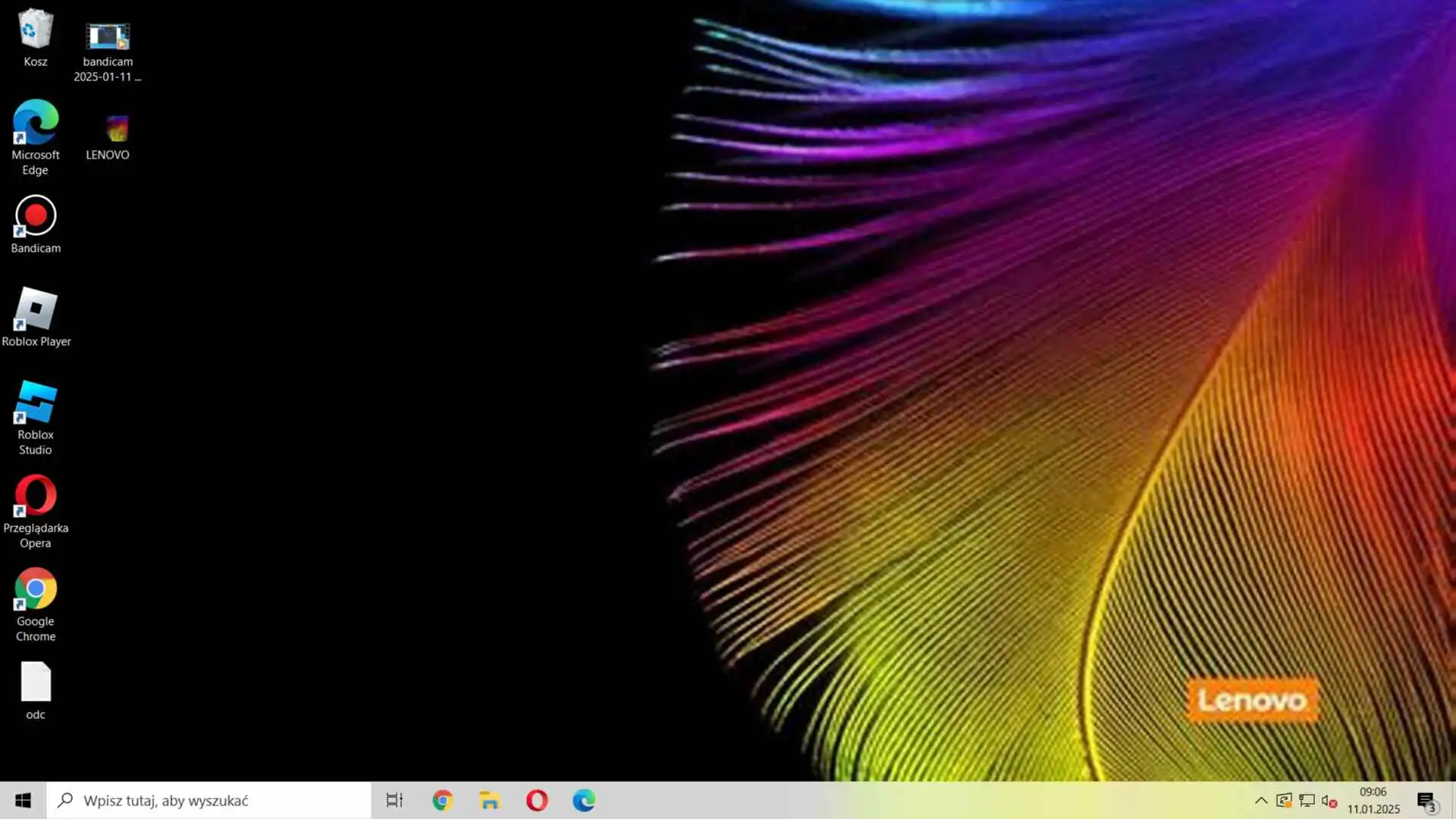1456x819 pixels.
Task: Click the muted volume tray icon
Action: [1329, 800]
